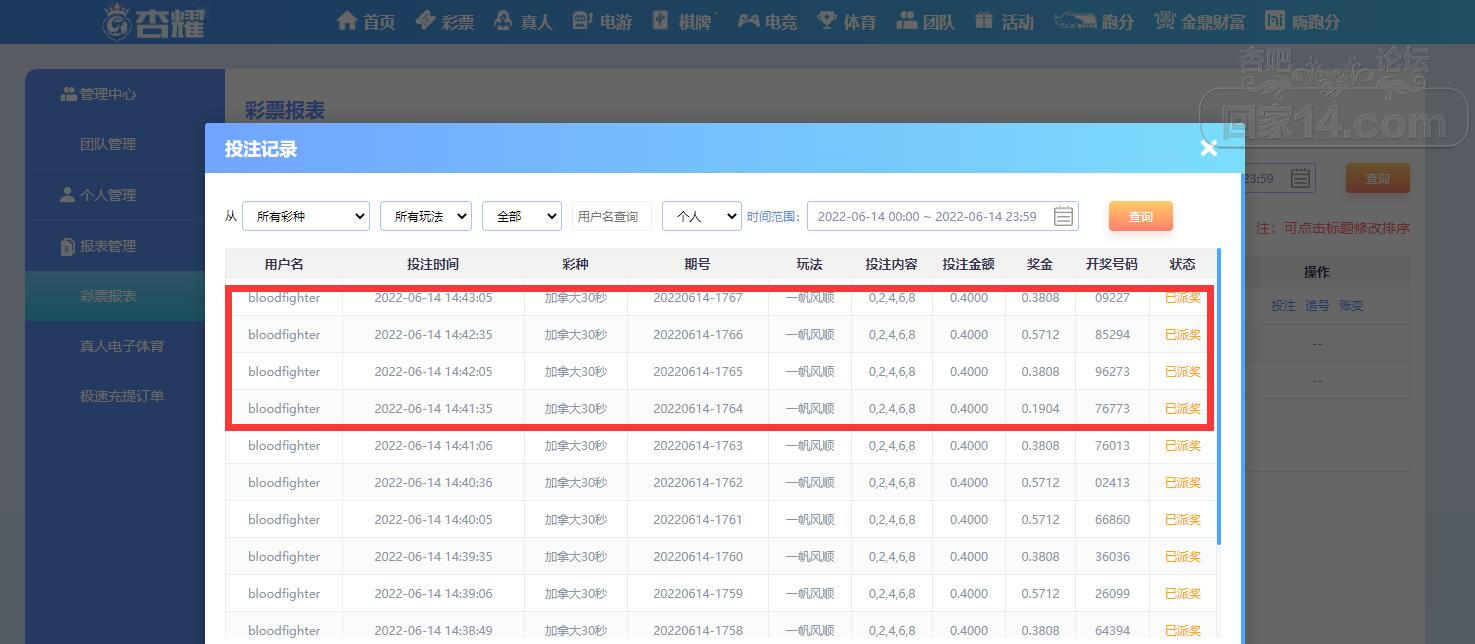Open the 团队 team icon
Viewport: 1475px width, 644px height.
[x=906, y=20]
